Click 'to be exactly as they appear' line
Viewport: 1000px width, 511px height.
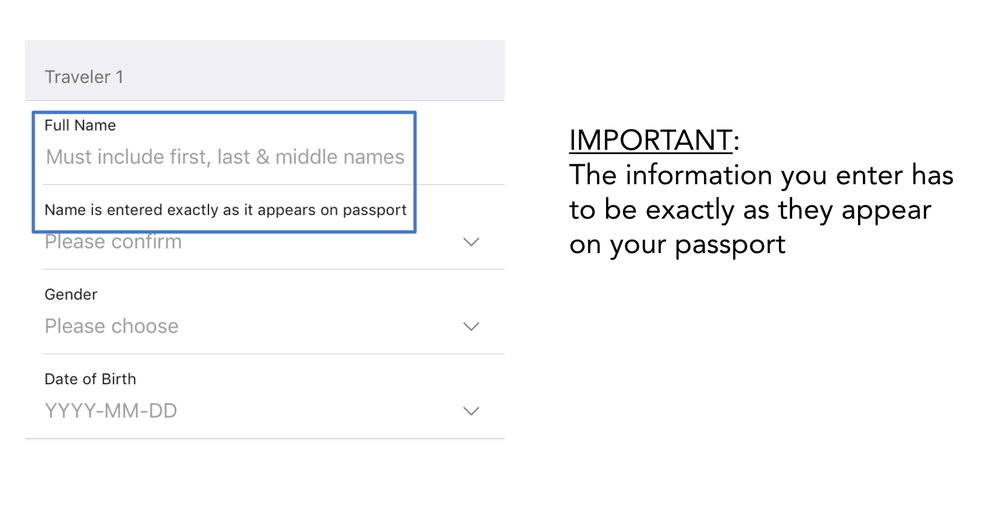[750, 210]
